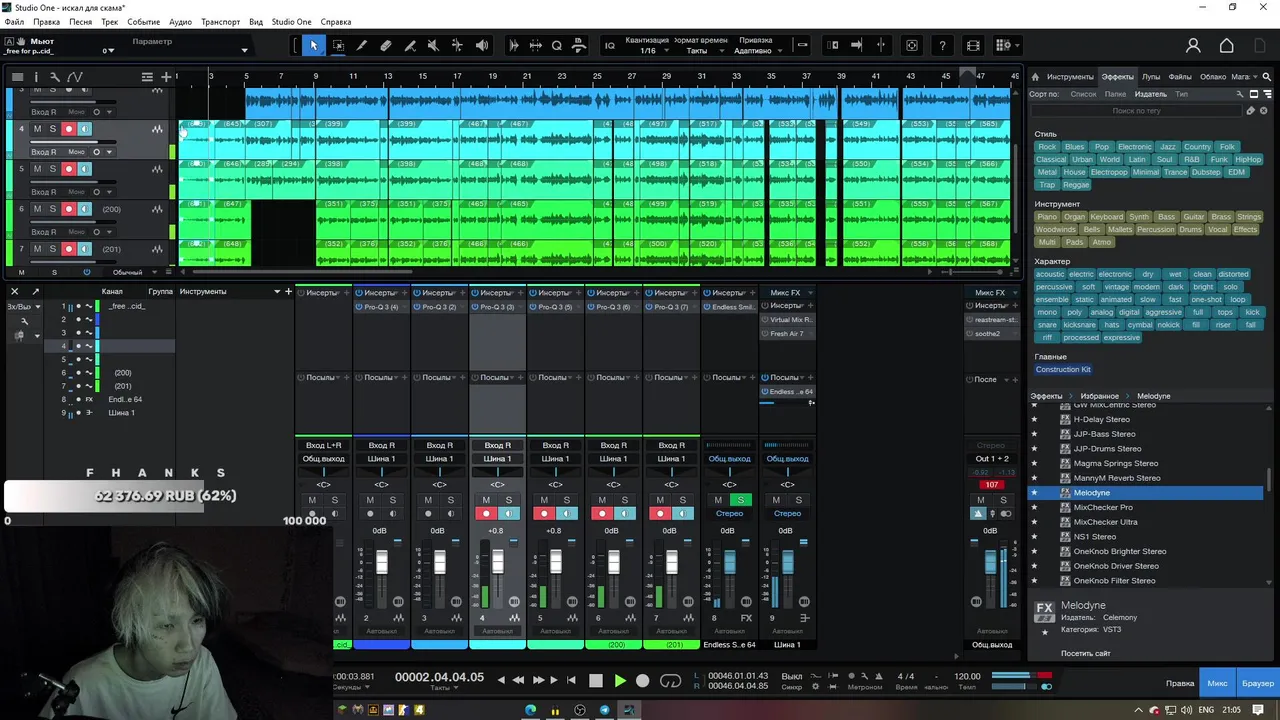1280x720 pixels.
Task: Toggle monitor on track 7
Action: (85, 249)
